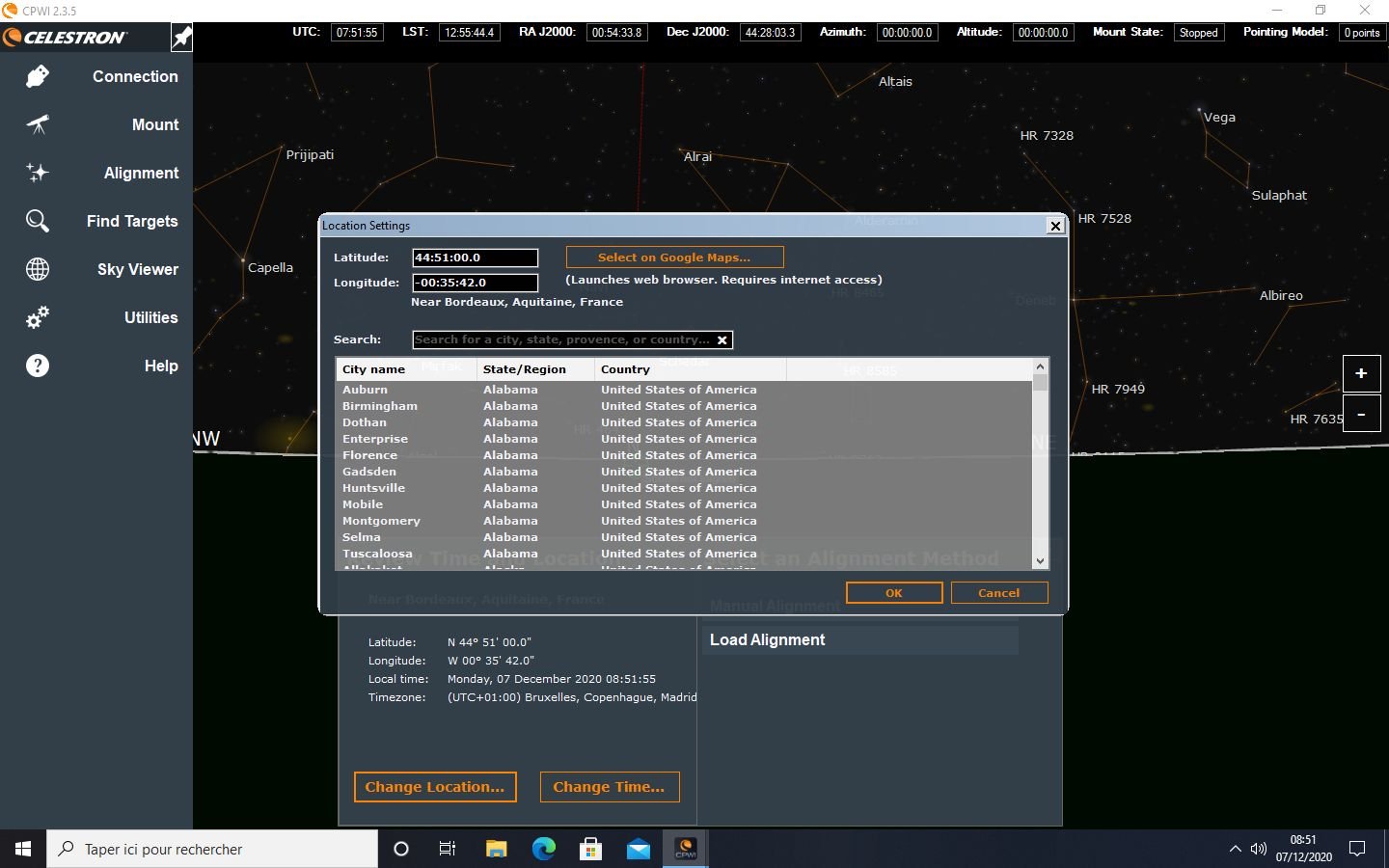Click Select on Google Maps button

pyautogui.click(x=674, y=258)
